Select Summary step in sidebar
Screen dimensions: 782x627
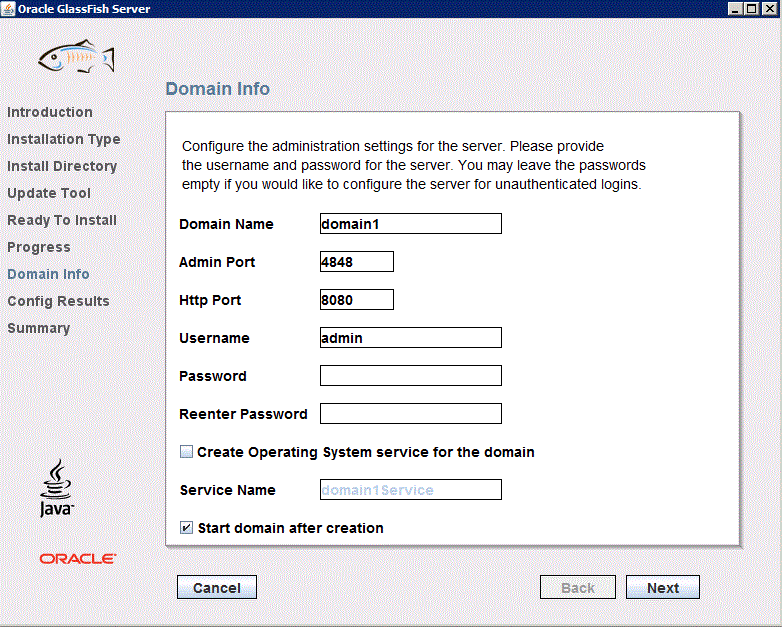pyautogui.click(x=39, y=328)
